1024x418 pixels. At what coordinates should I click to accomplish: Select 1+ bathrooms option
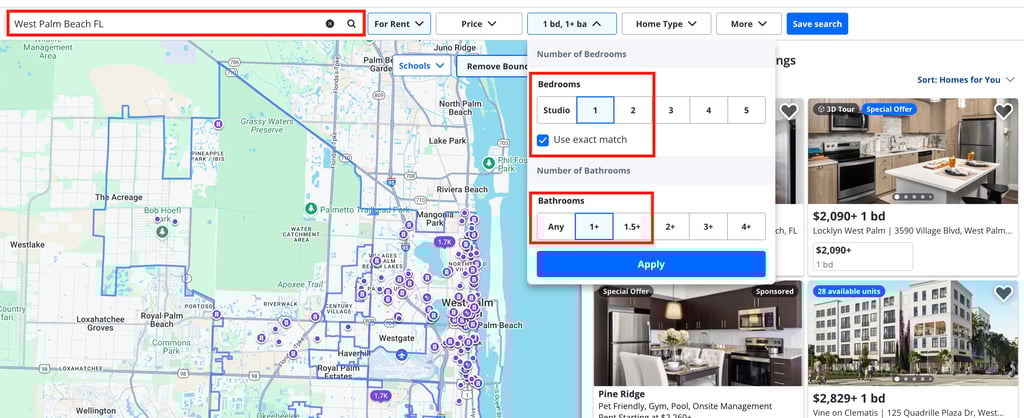click(594, 227)
